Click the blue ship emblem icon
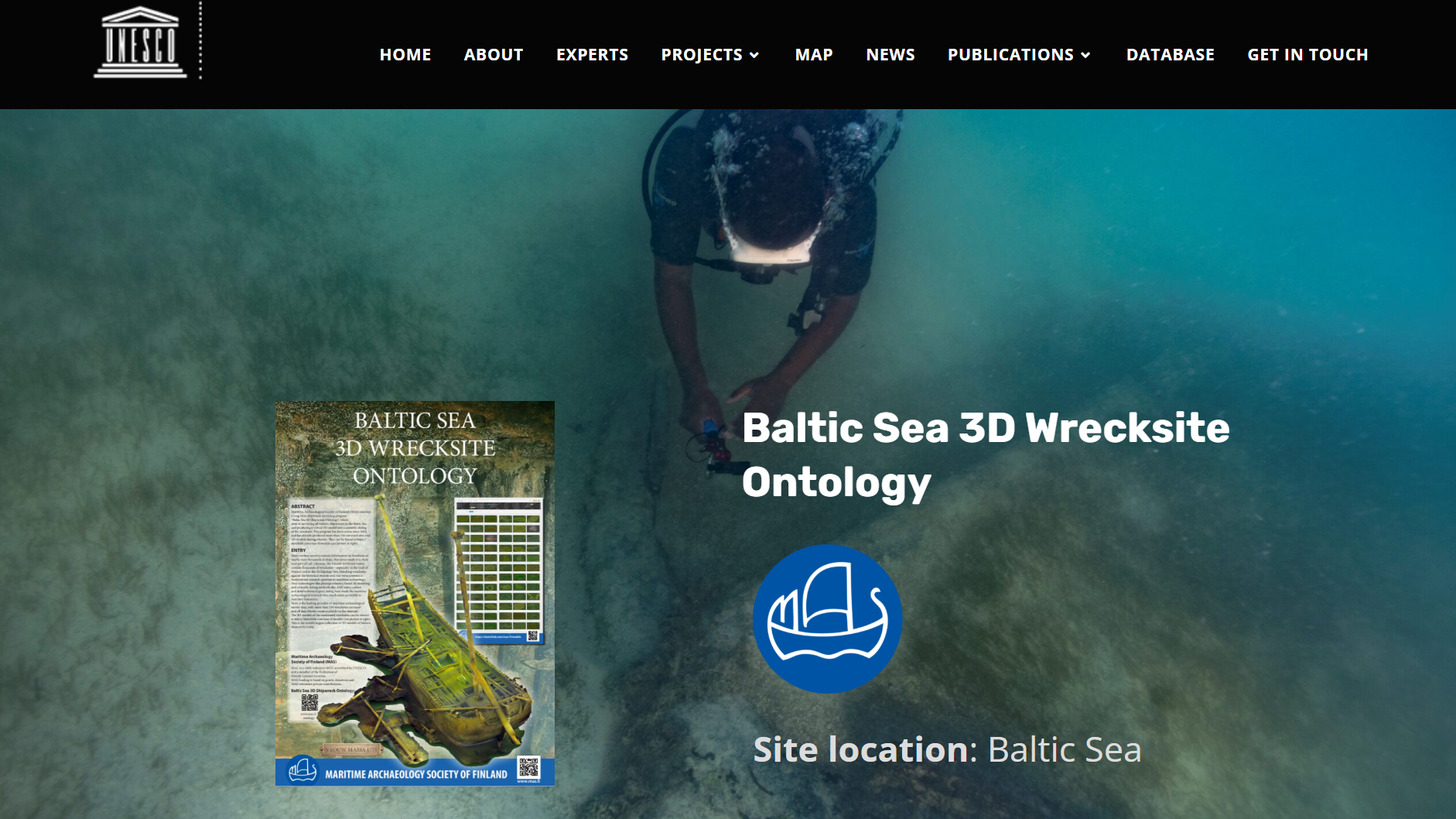1456x819 pixels. (x=827, y=619)
